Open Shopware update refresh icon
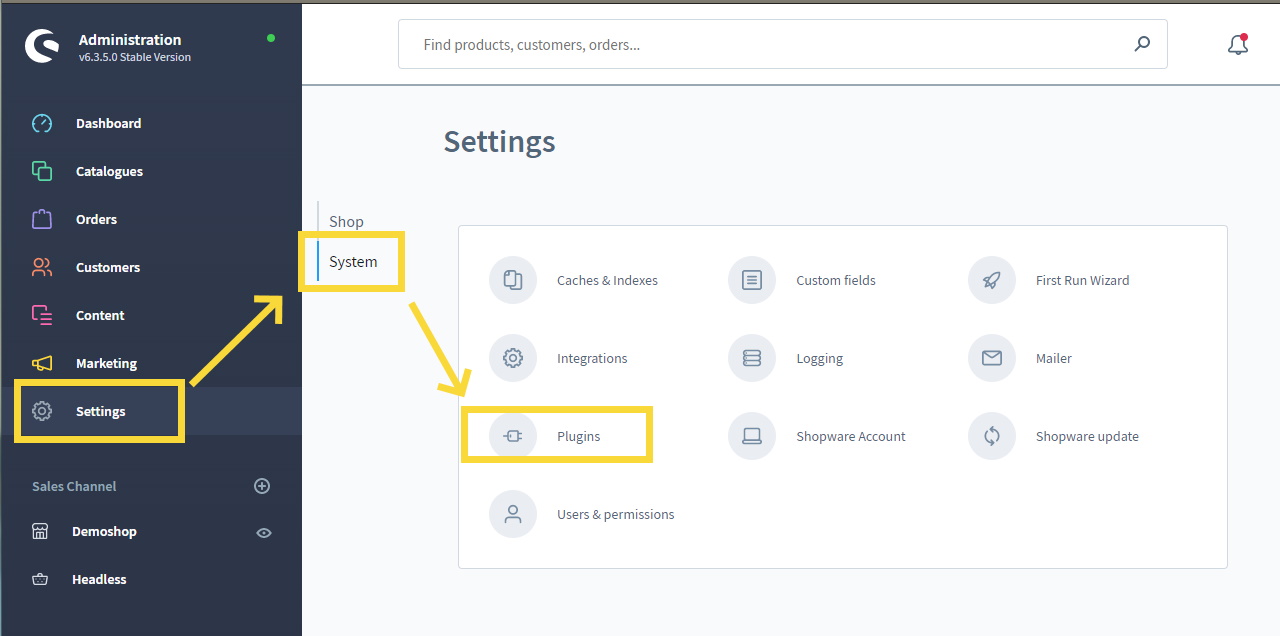 (992, 436)
